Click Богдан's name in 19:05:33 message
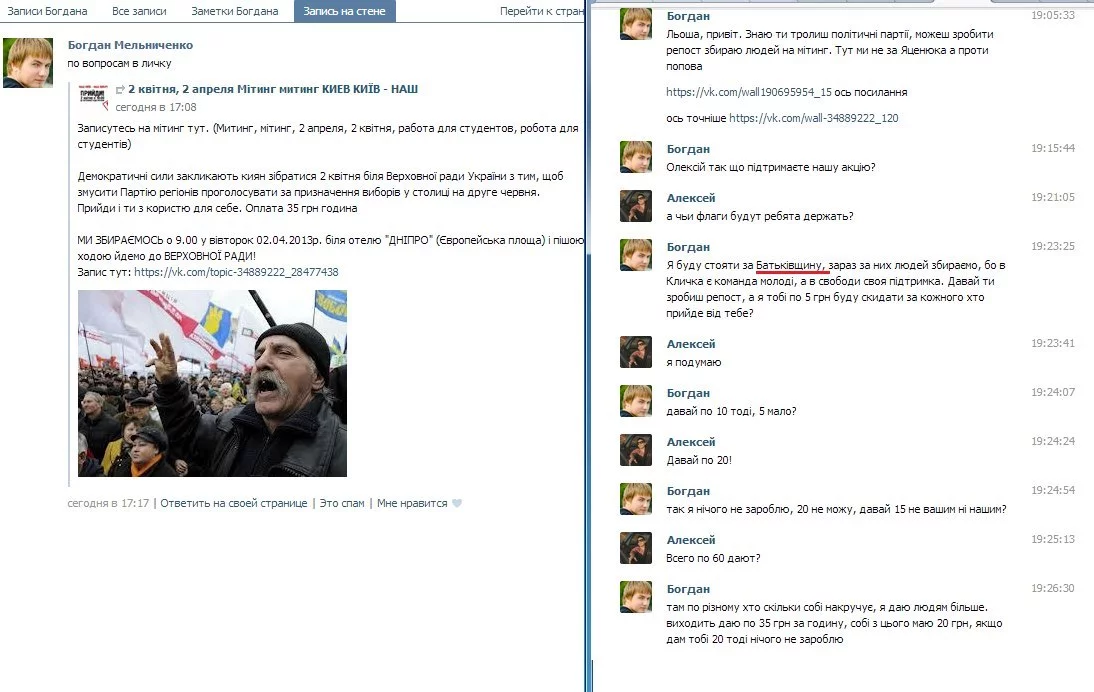This screenshot has width=1094, height=692. click(688, 16)
